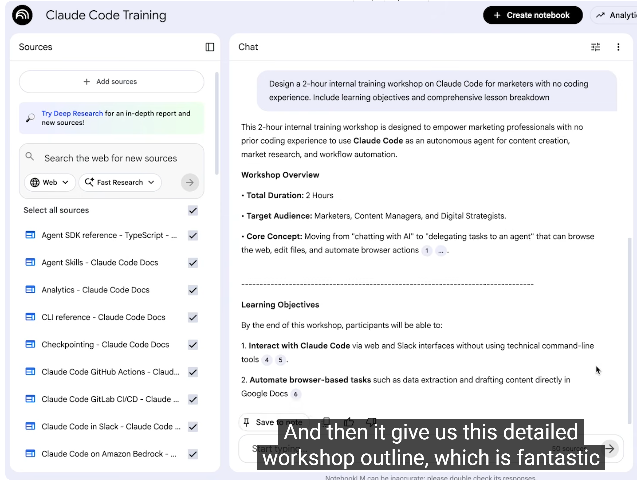Click the Chat panel scrollbar
The height and width of the screenshot is (487, 637).
click(x=630, y=331)
